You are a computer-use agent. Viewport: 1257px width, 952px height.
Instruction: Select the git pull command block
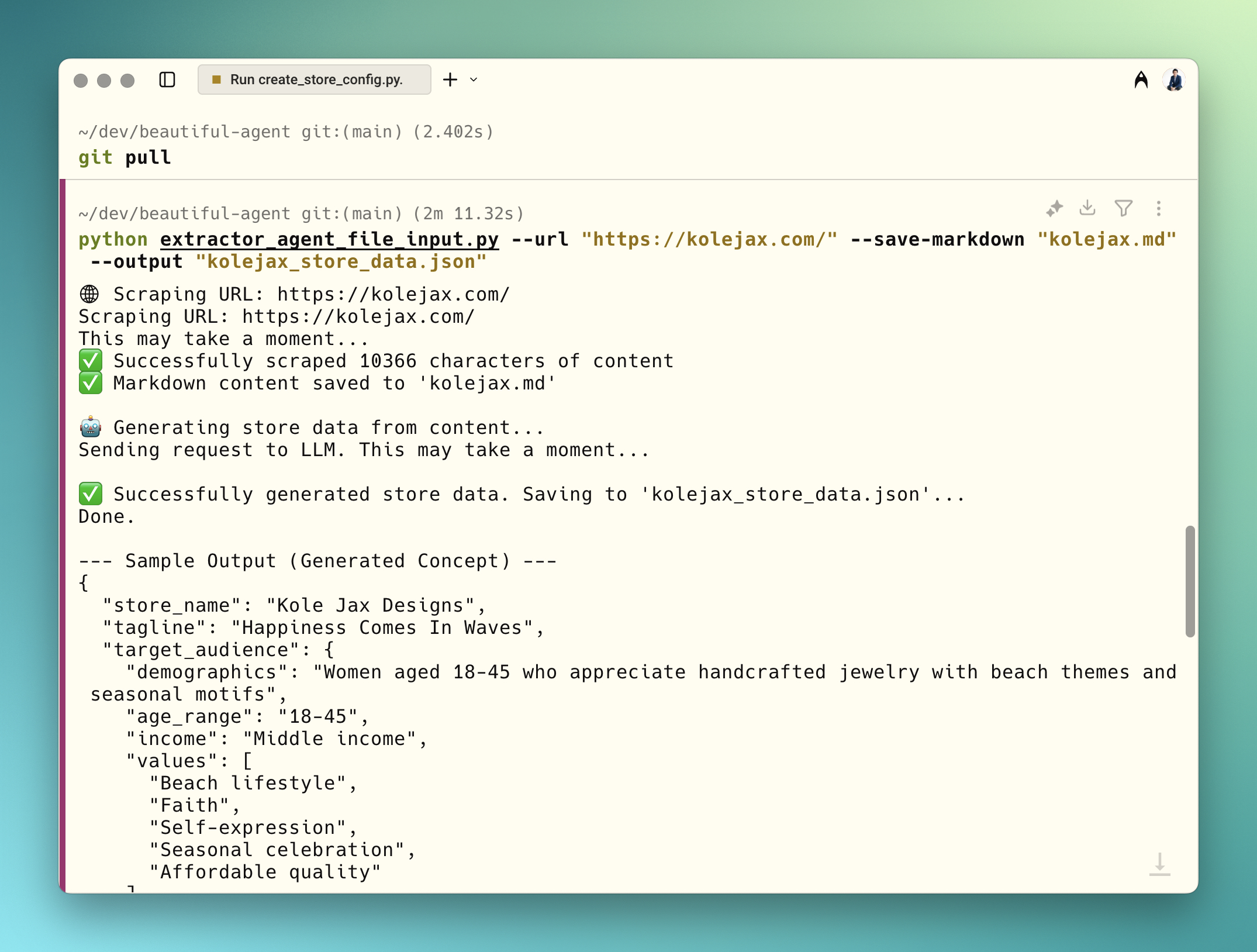pos(125,157)
